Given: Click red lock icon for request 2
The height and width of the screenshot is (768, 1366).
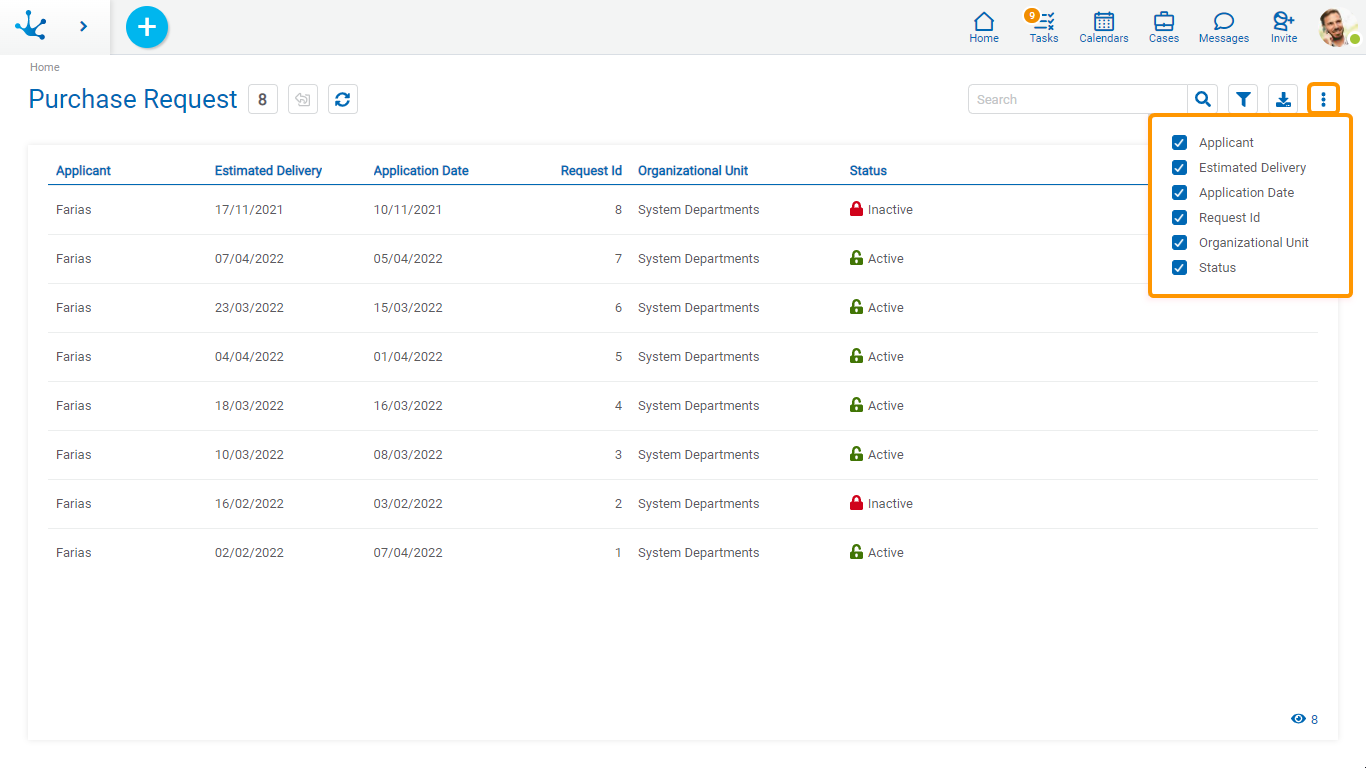Looking at the screenshot, I should [856, 503].
